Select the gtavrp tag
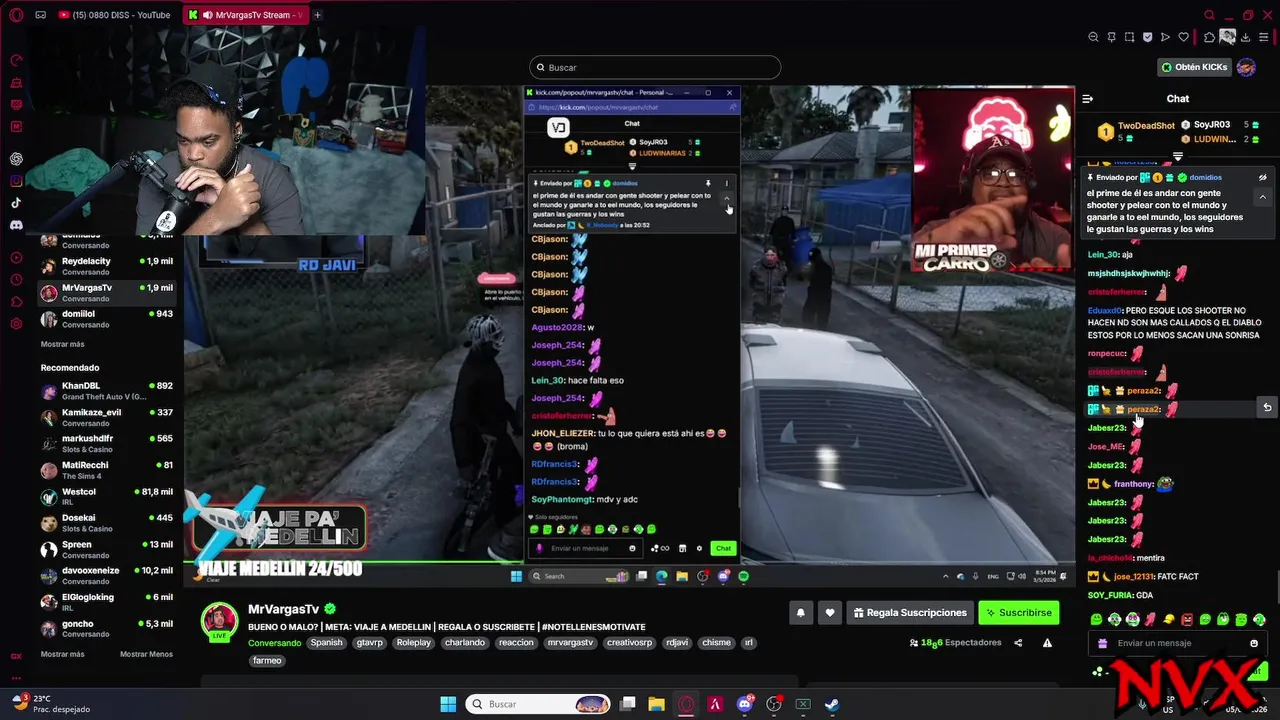This screenshot has width=1280, height=720. pos(371,643)
